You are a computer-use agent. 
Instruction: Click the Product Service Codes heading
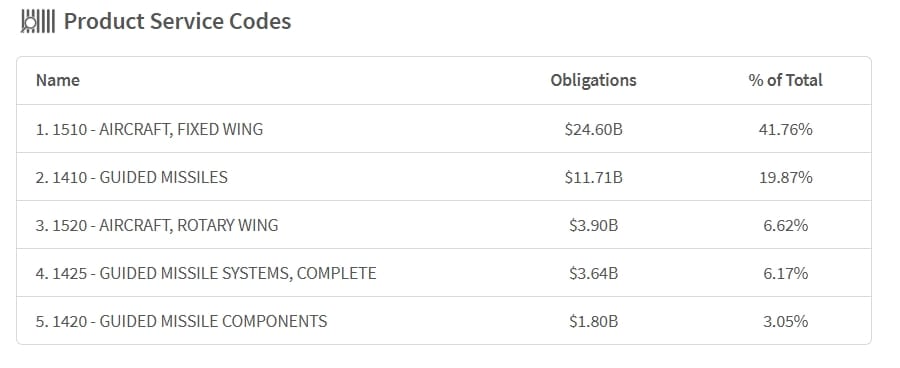point(177,21)
